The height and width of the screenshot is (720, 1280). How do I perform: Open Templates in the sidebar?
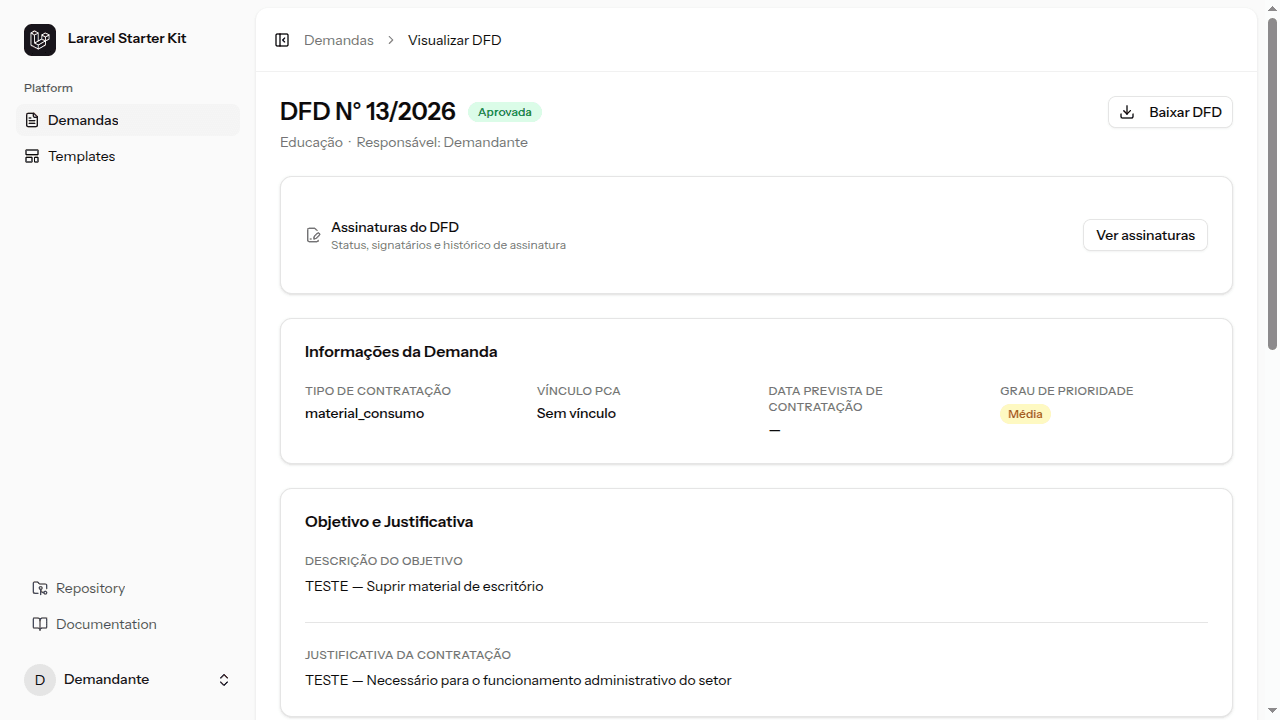point(128,156)
